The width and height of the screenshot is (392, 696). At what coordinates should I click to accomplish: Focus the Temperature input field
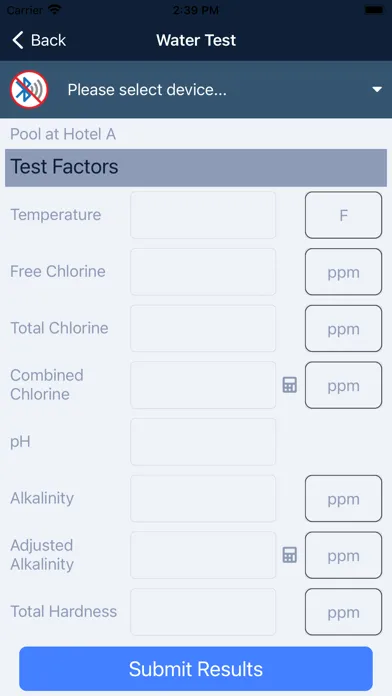203,215
